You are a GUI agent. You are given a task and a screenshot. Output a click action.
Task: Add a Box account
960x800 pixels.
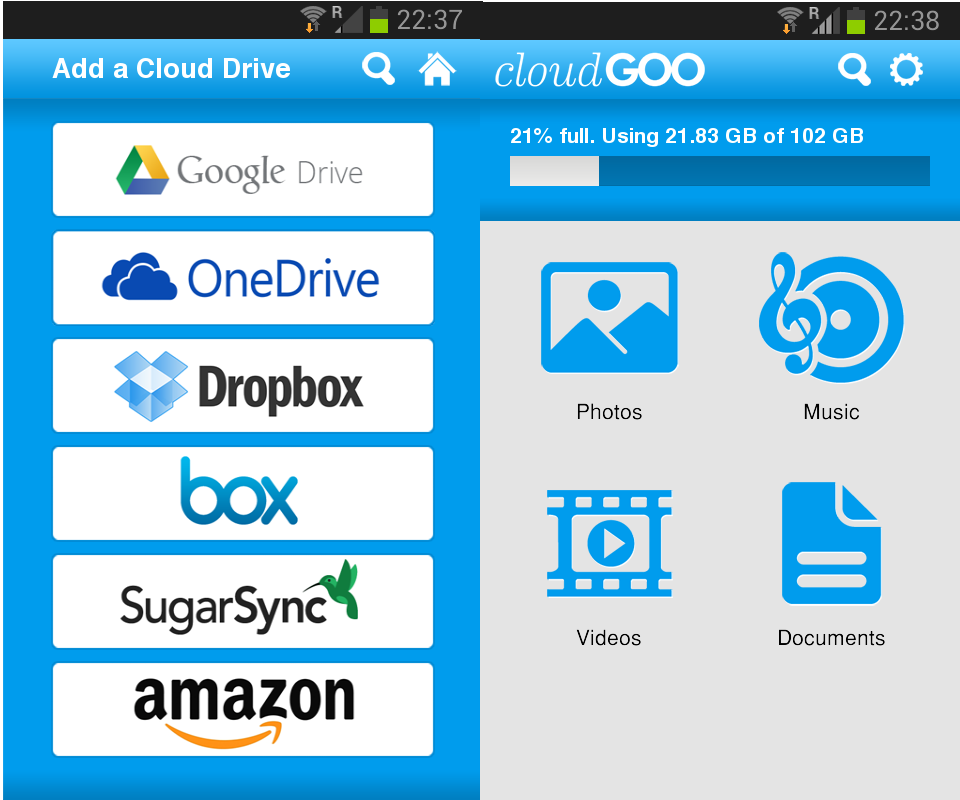pyautogui.click(x=243, y=493)
